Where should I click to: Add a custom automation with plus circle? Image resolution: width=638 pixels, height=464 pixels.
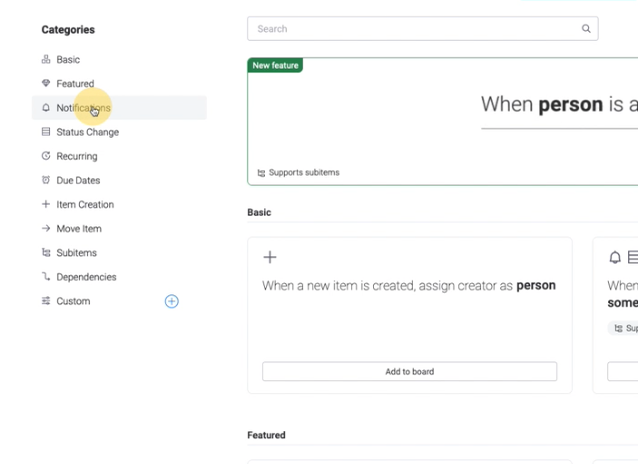[172, 301]
